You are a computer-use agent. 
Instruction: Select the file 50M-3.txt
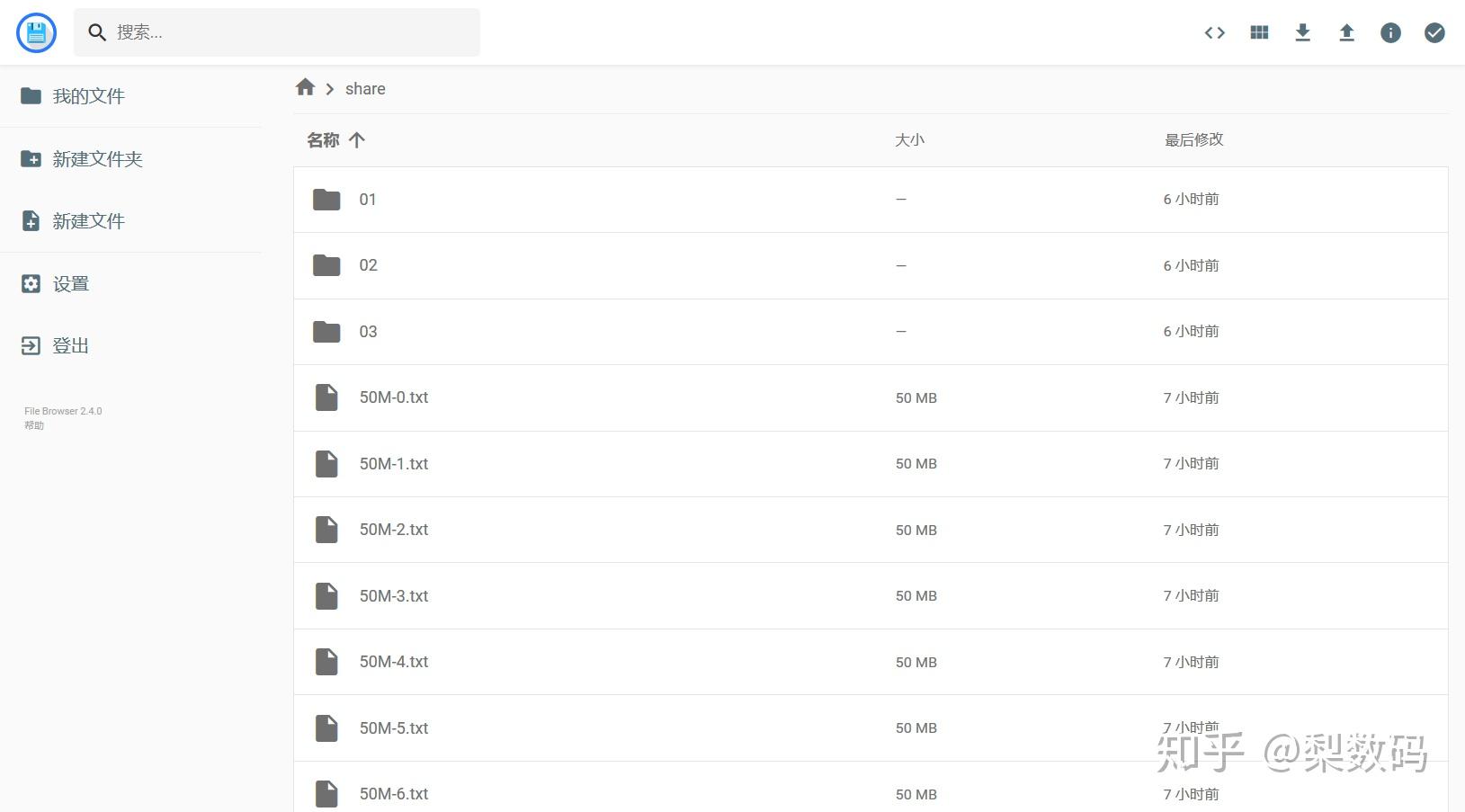[x=394, y=596]
